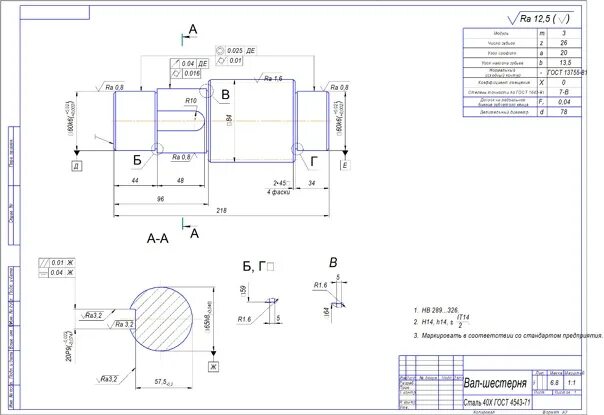Image resolution: width=604 pixels, height=415 pixels.
Task: Click technical note H14, h14, IT14/2
Action: [442, 322]
